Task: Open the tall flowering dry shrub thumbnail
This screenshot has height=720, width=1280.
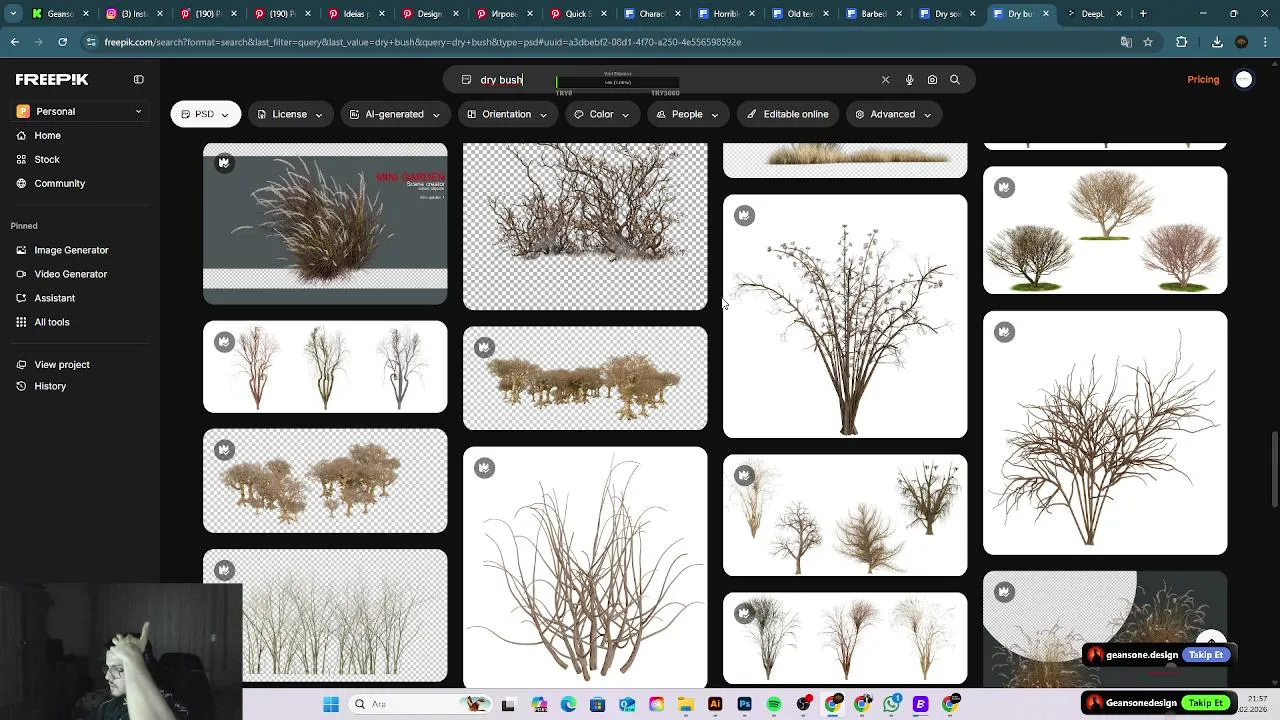Action: pos(845,316)
